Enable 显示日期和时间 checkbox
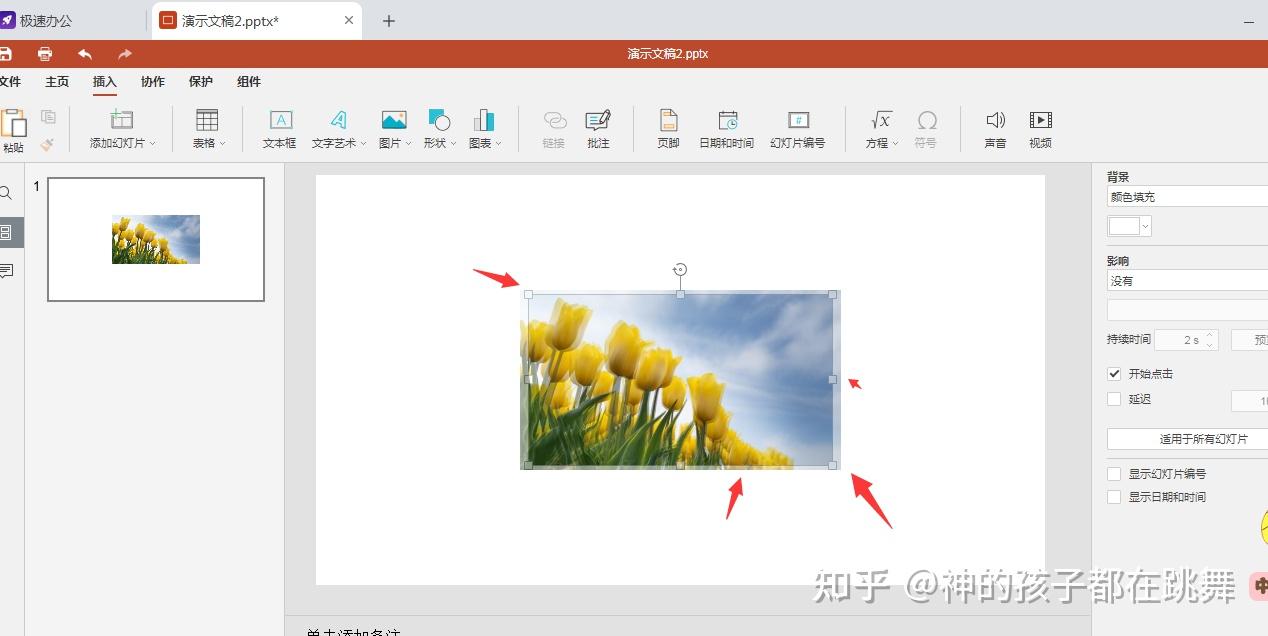The width and height of the screenshot is (1268, 636). [x=1114, y=497]
